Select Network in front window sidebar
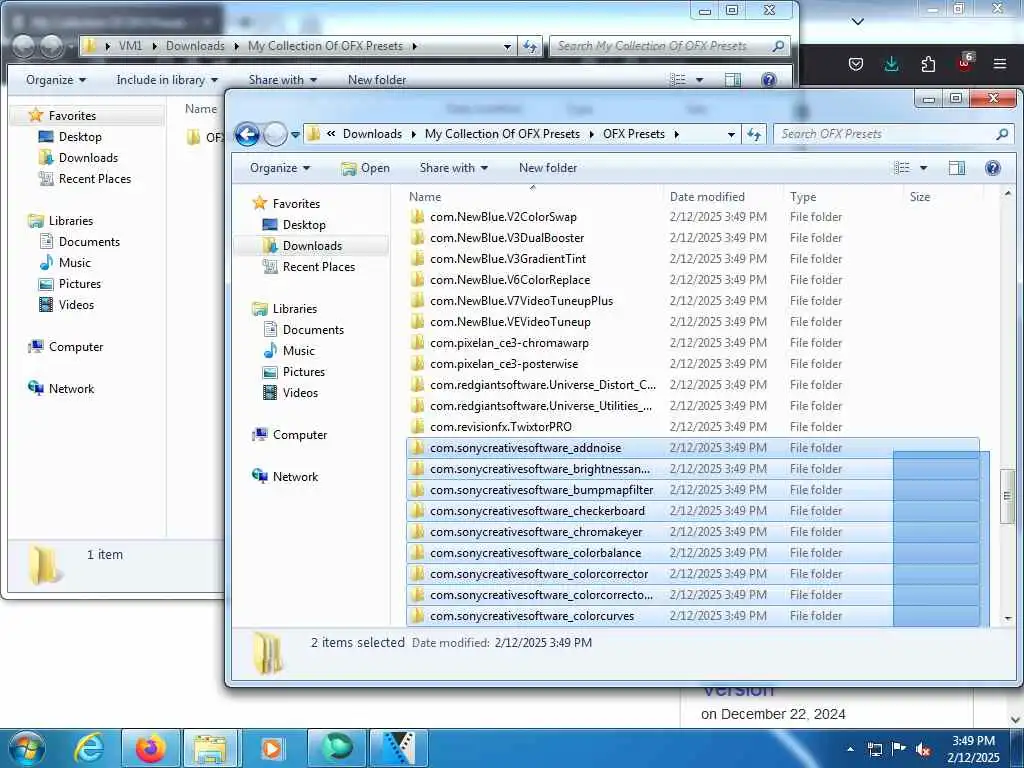 (295, 477)
